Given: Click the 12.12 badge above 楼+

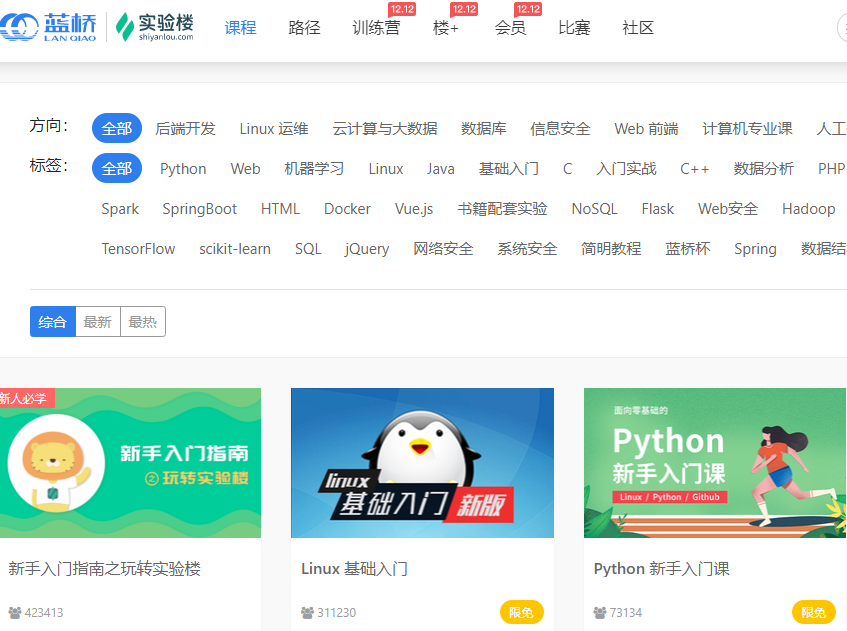Looking at the screenshot, I should click(x=463, y=9).
